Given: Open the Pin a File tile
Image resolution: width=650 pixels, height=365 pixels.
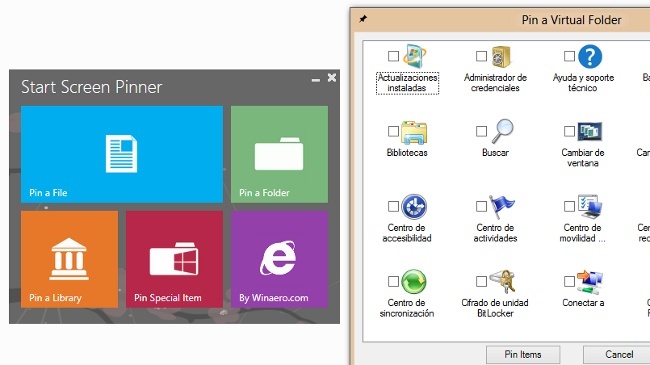Looking at the screenshot, I should point(122,154).
